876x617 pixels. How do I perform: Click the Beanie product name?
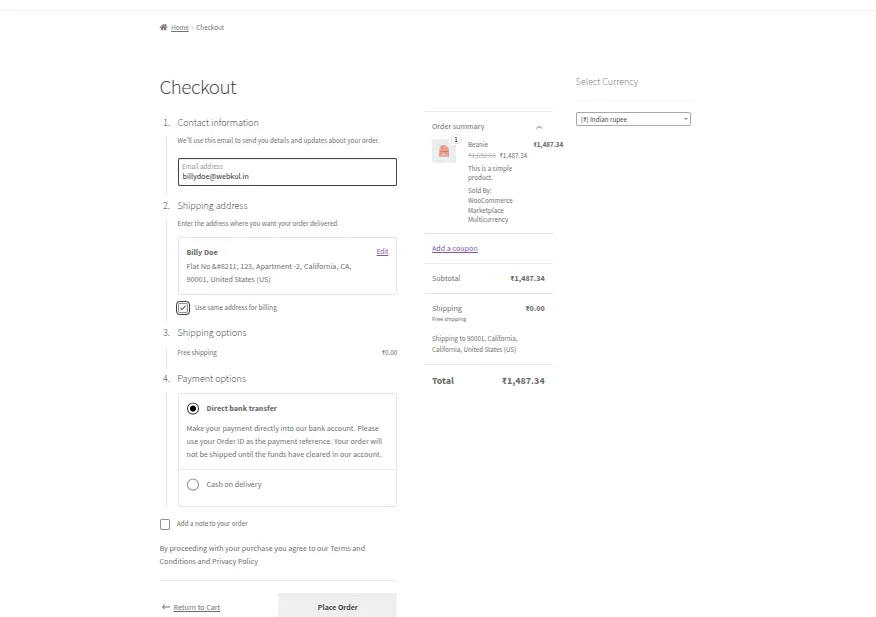(478, 144)
